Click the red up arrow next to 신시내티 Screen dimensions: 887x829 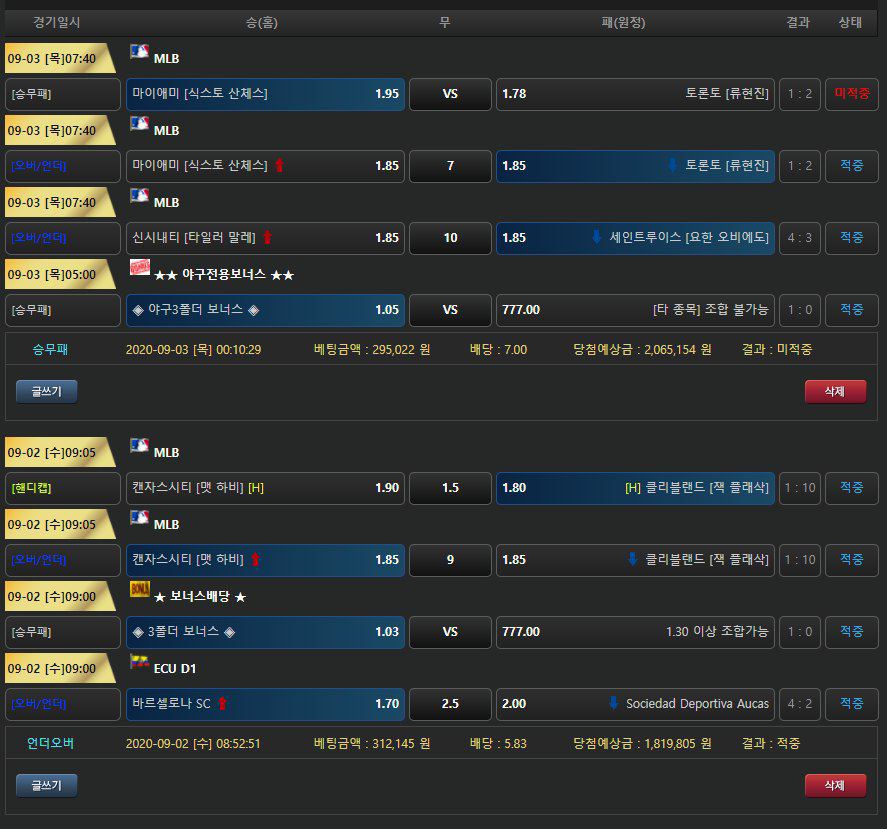pos(267,238)
